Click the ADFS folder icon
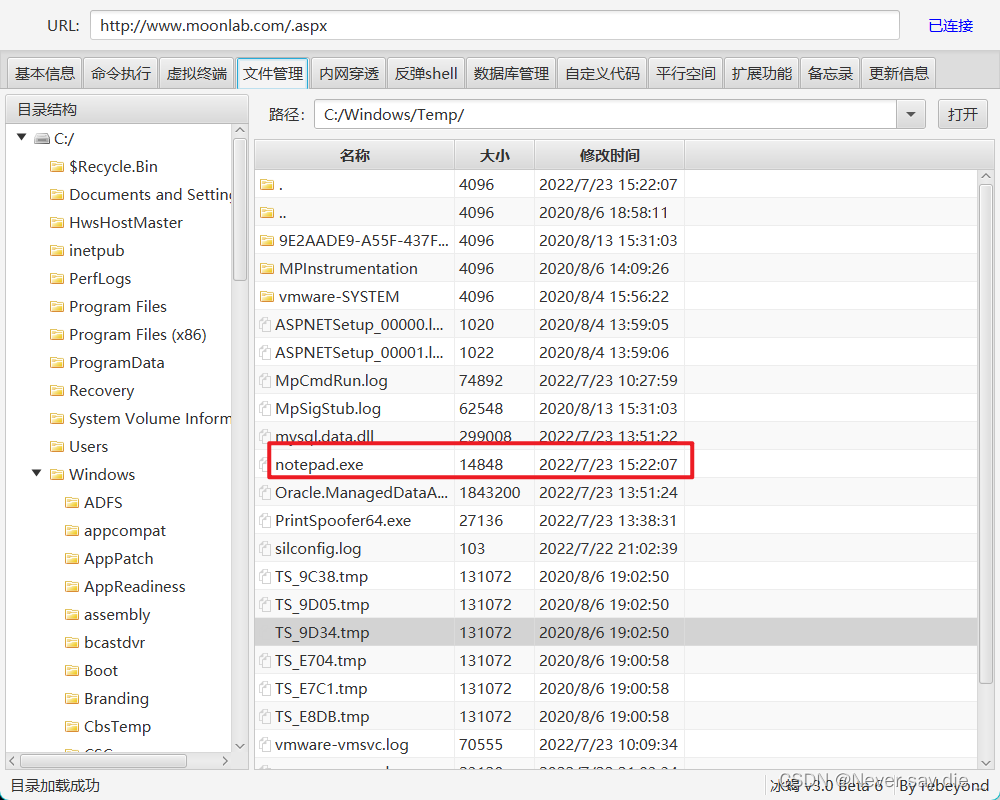 tap(72, 503)
